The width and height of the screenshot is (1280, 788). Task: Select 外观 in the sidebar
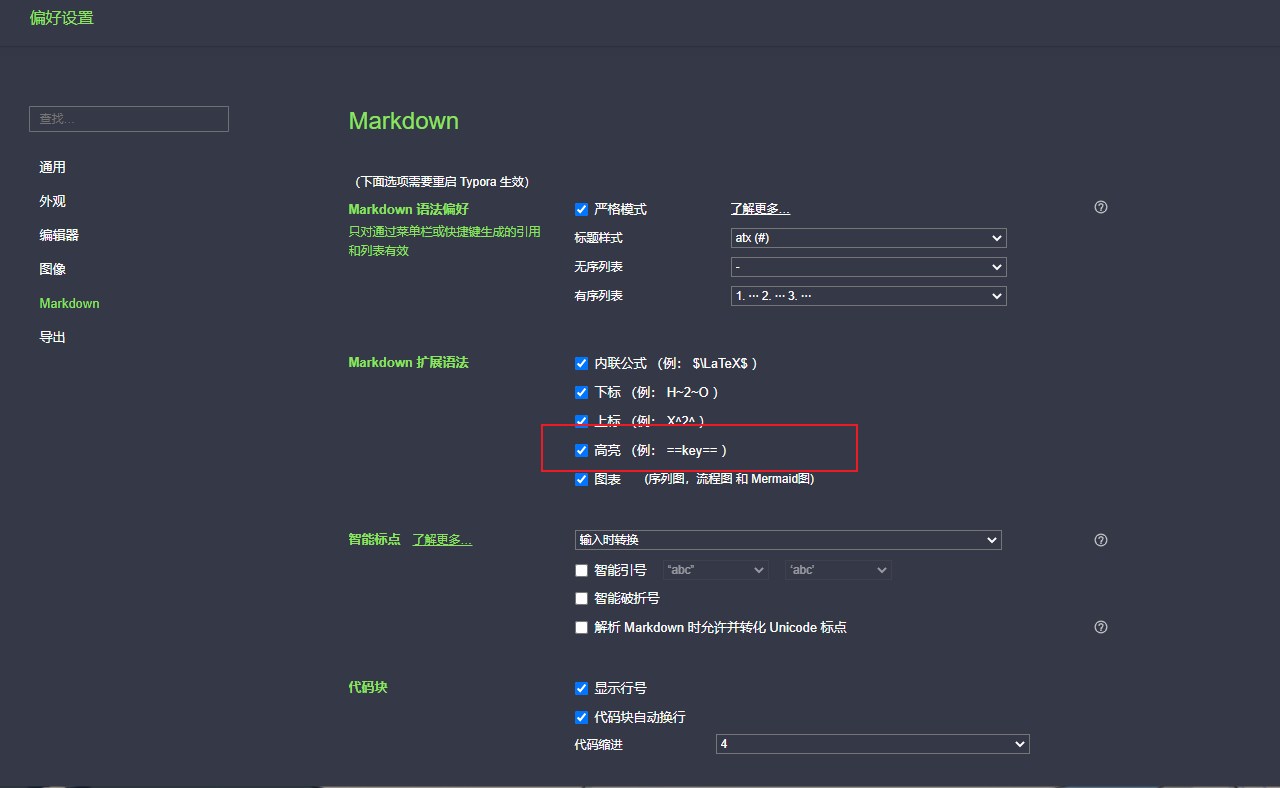[52, 201]
